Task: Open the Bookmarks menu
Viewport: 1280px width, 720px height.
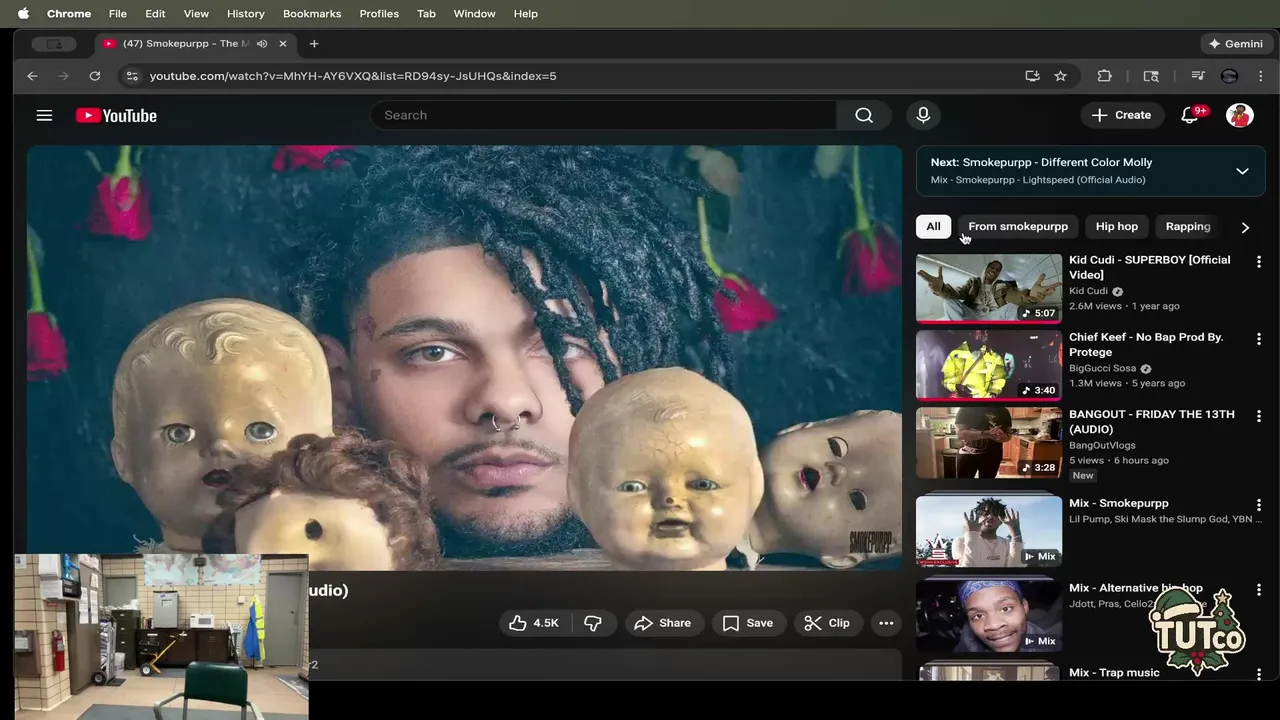Action: pos(312,13)
